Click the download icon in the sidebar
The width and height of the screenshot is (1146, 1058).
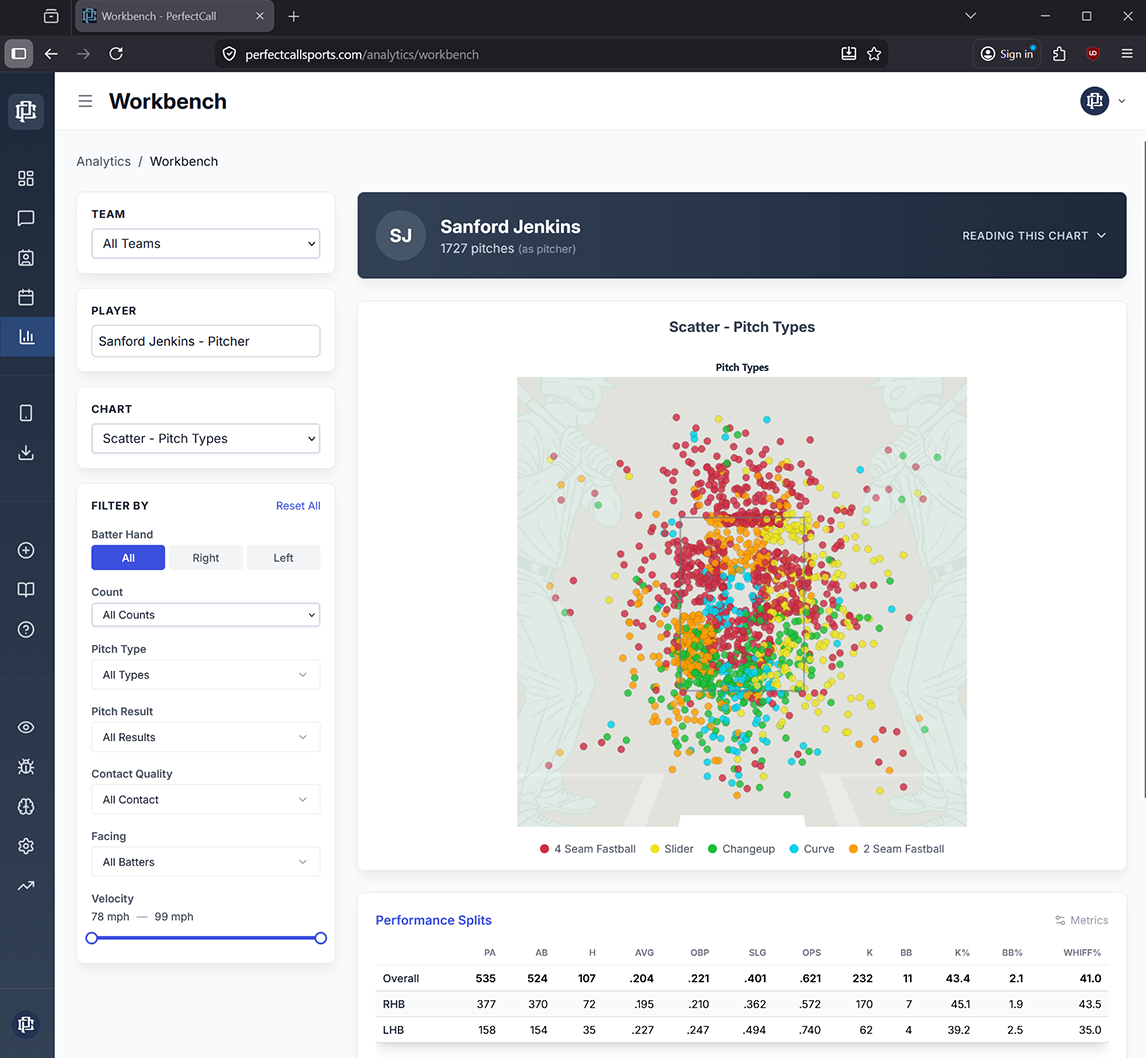(x=26, y=452)
